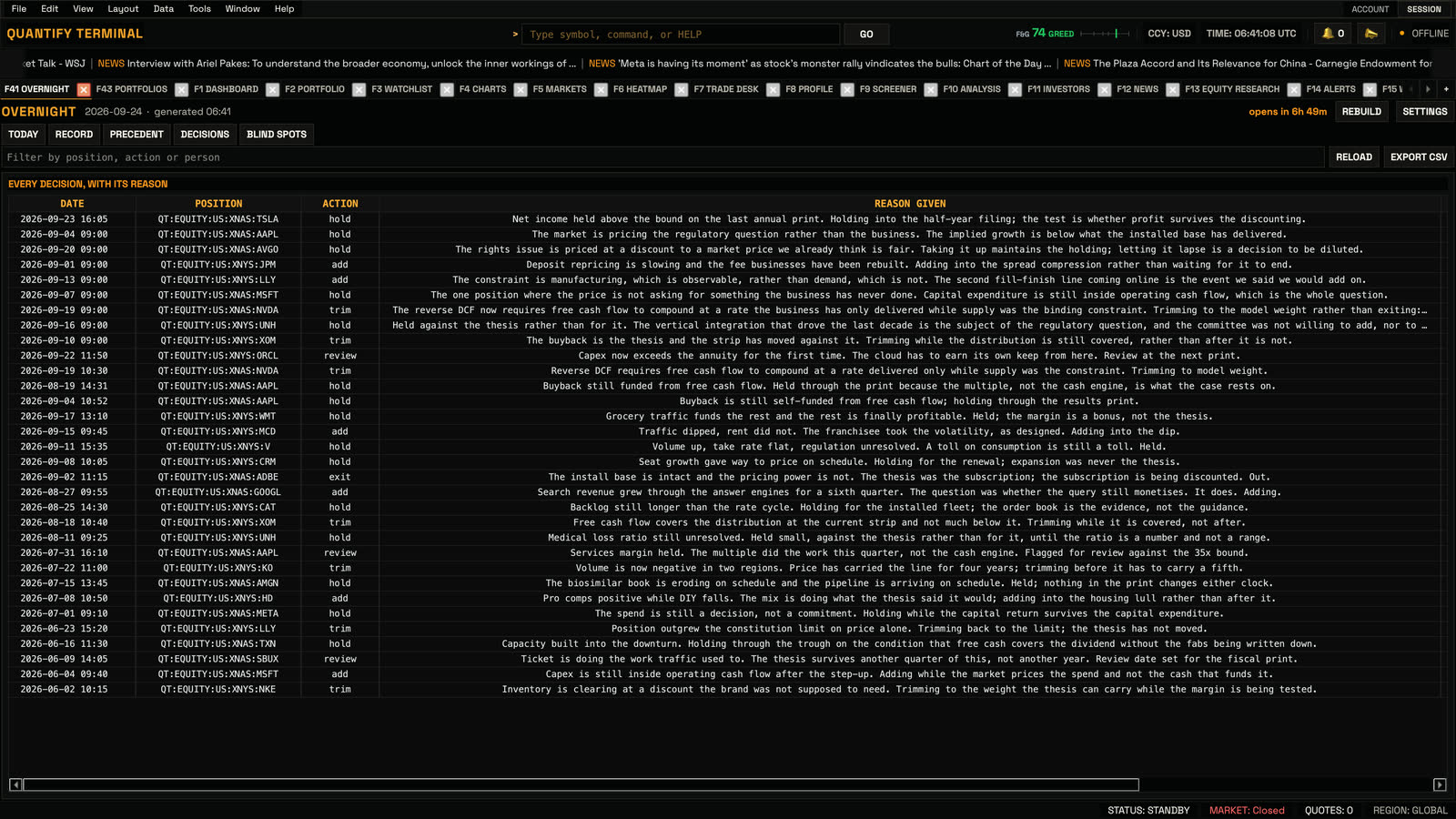Viewport: 1456px width, 819px height.
Task: Sort by the POSITION column header
Action: click(x=218, y=204)
